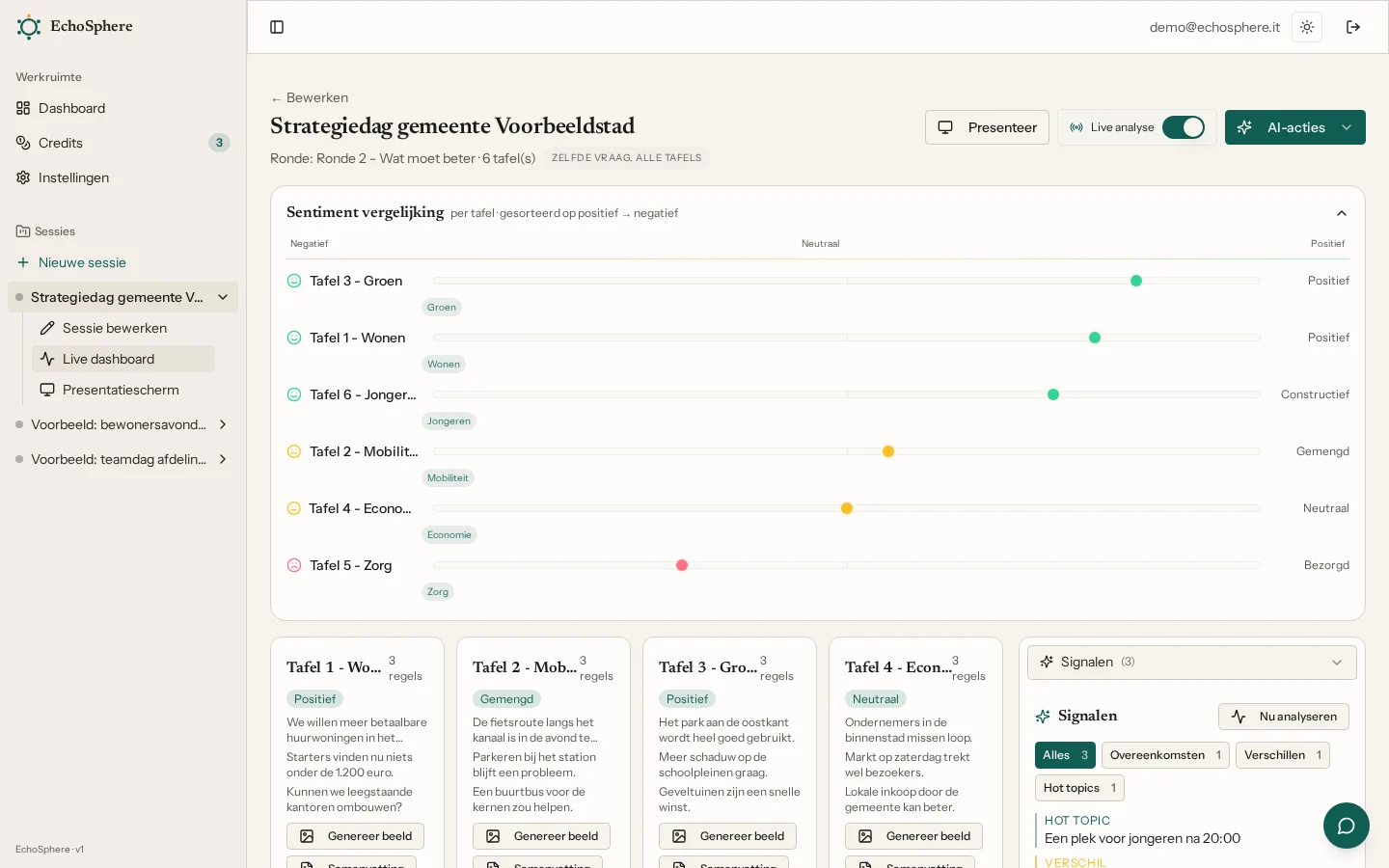Click the Presenteer button
Image resolution: width=1389 pixels, height=868 pixels.
[x=987, y=127]
